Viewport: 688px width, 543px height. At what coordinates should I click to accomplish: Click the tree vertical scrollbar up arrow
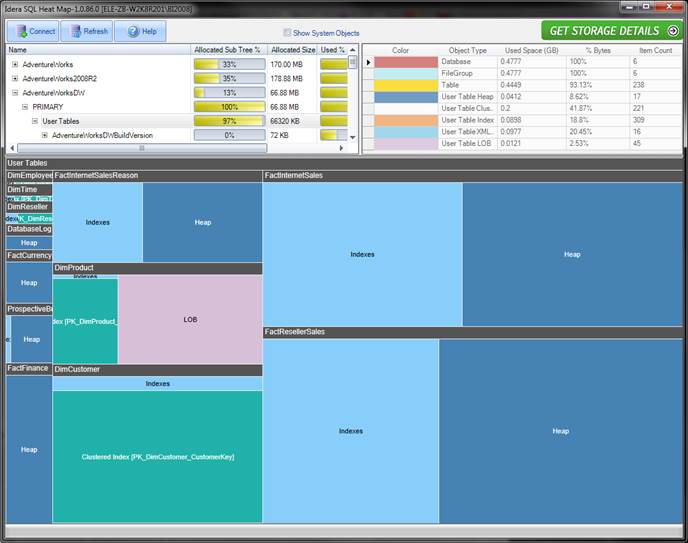[353, 50]
